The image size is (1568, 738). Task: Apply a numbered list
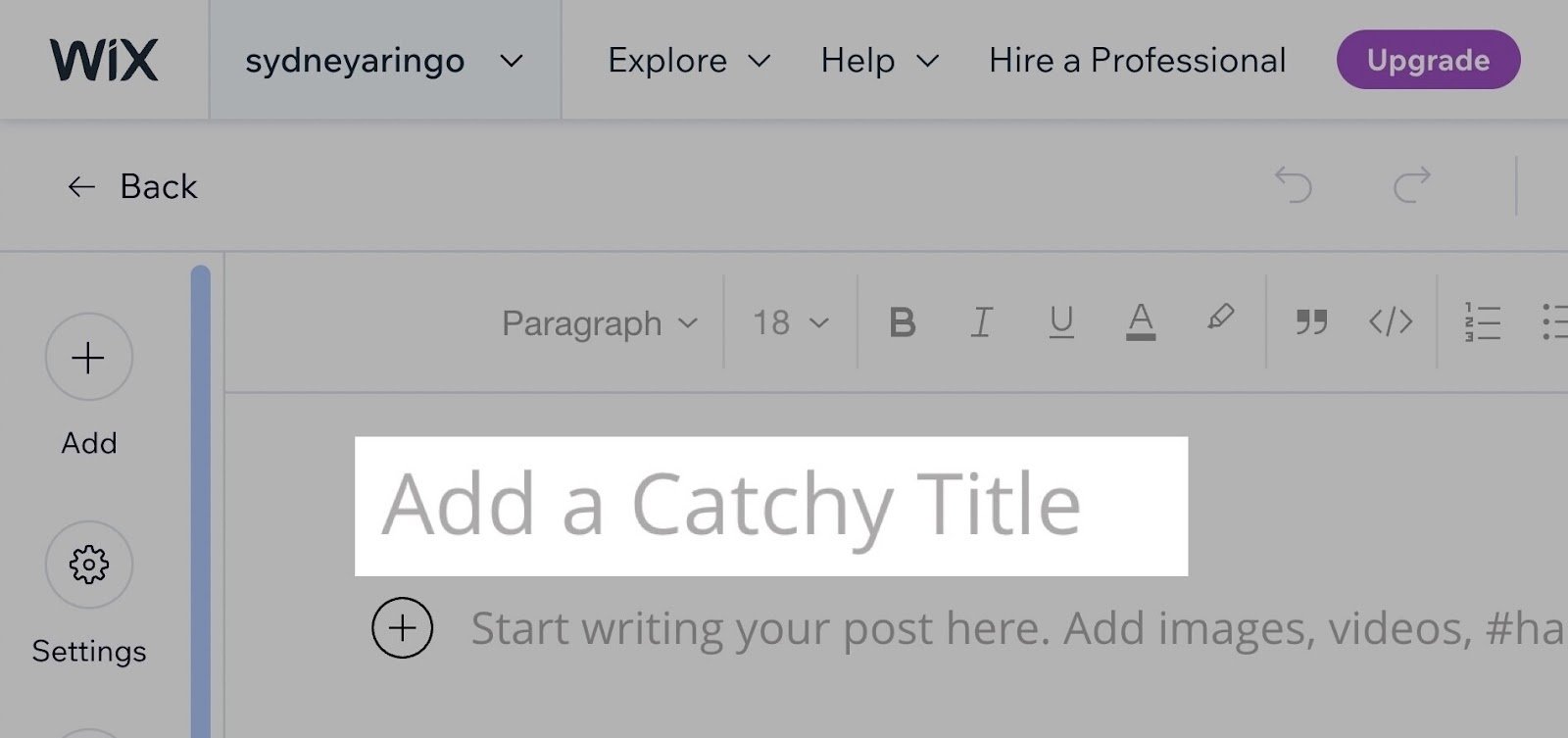point(1482,321)
